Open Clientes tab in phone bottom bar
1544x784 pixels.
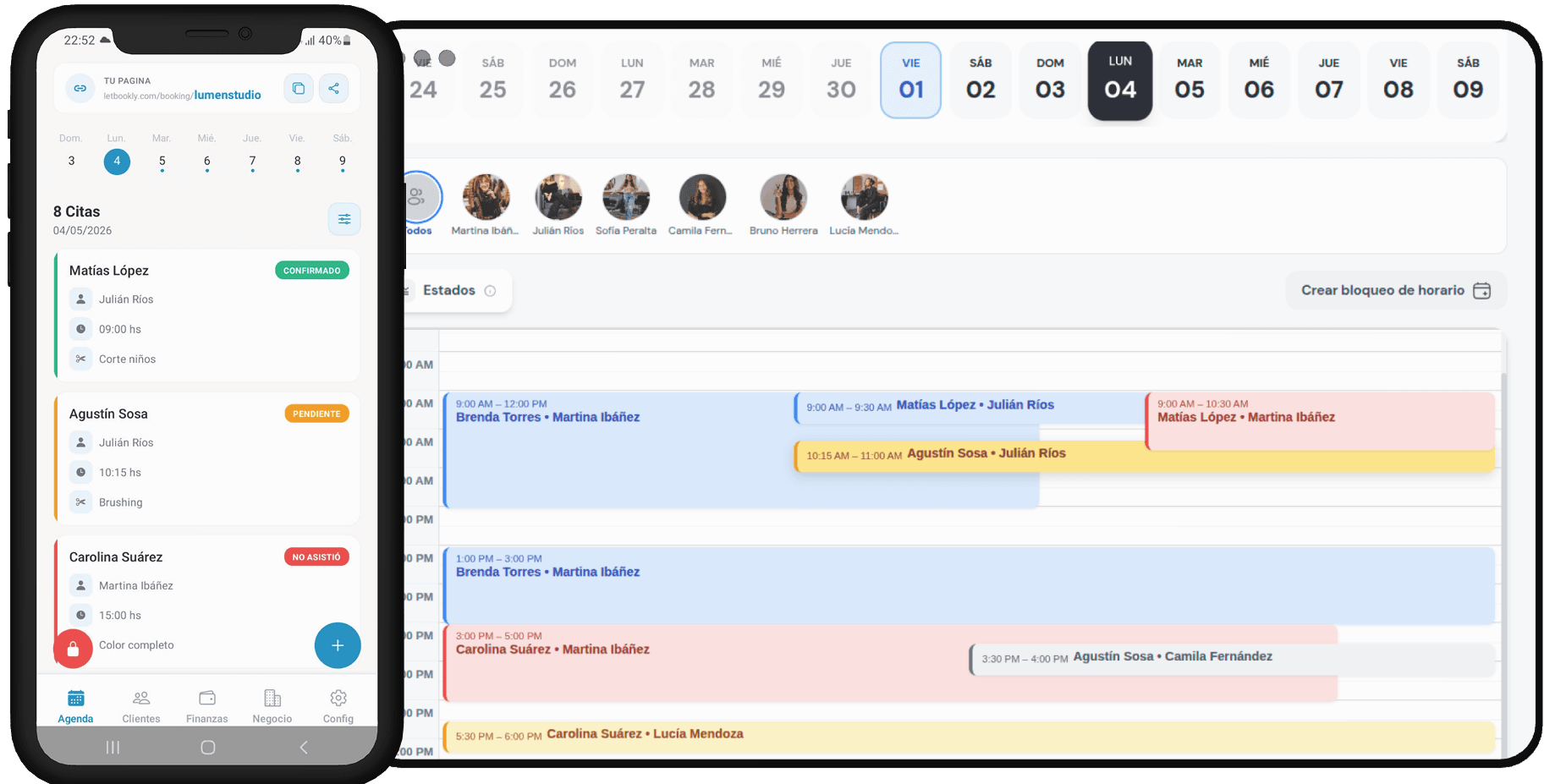click(141, 706)
